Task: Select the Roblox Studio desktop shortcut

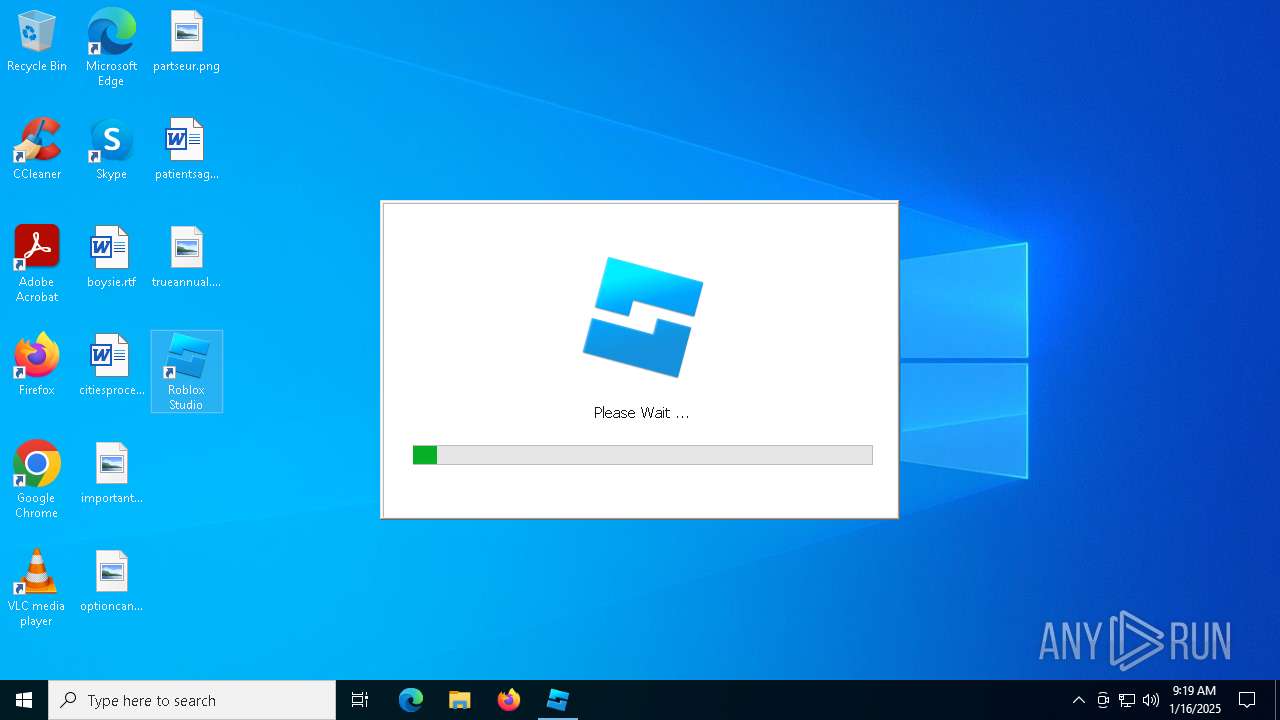Action: tap(186, 372)
